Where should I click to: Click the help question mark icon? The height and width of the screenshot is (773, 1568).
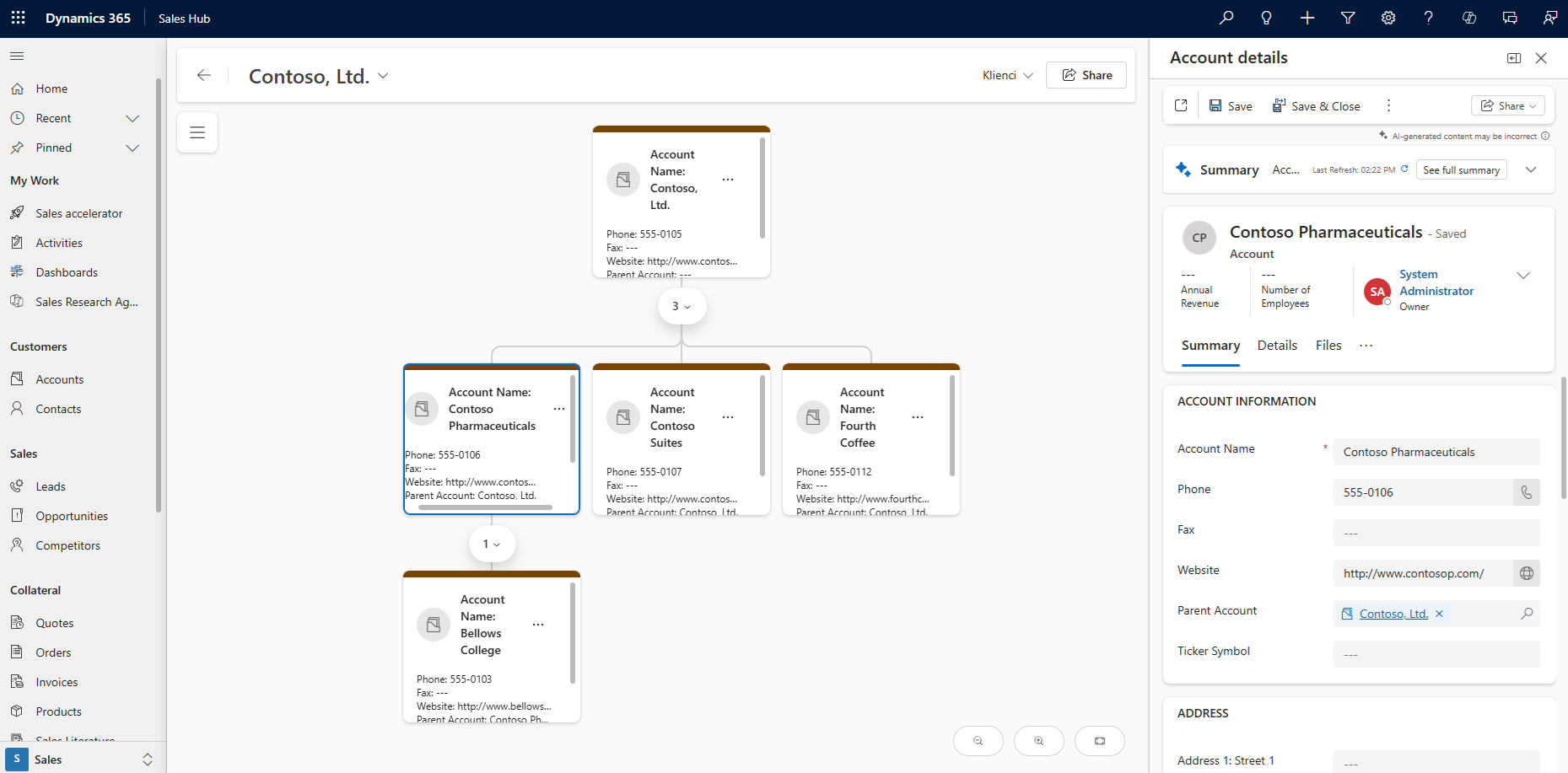tap(1428, 18)
